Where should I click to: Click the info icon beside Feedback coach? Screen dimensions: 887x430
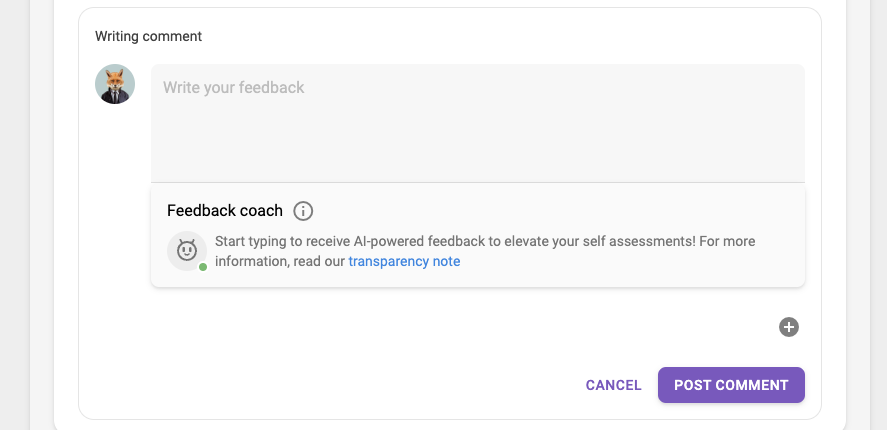point(303,211)
